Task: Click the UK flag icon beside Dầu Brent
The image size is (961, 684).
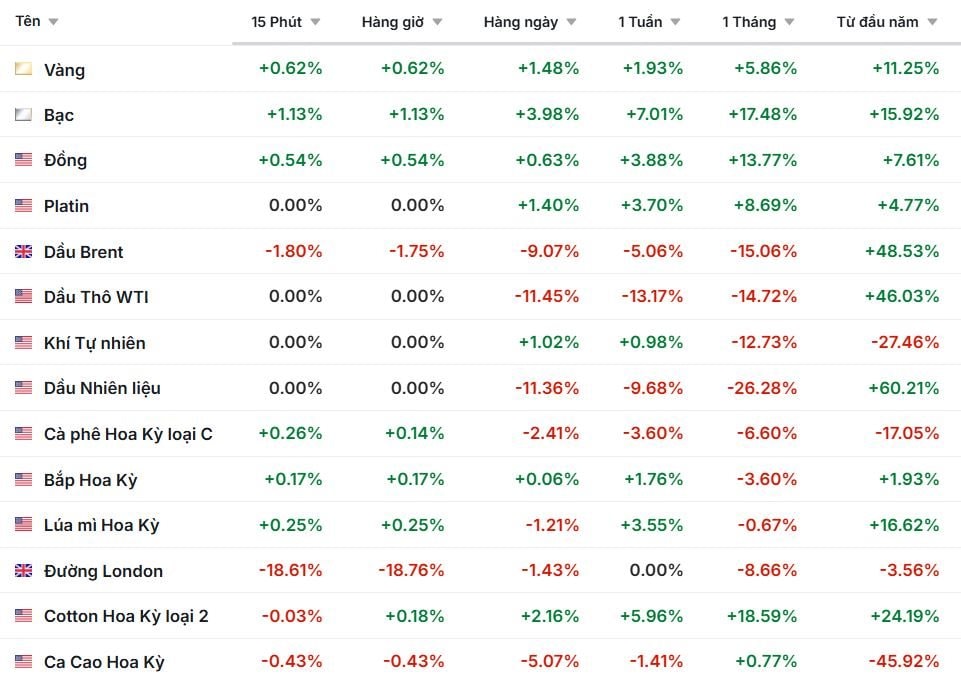Action: coord(24,252)
